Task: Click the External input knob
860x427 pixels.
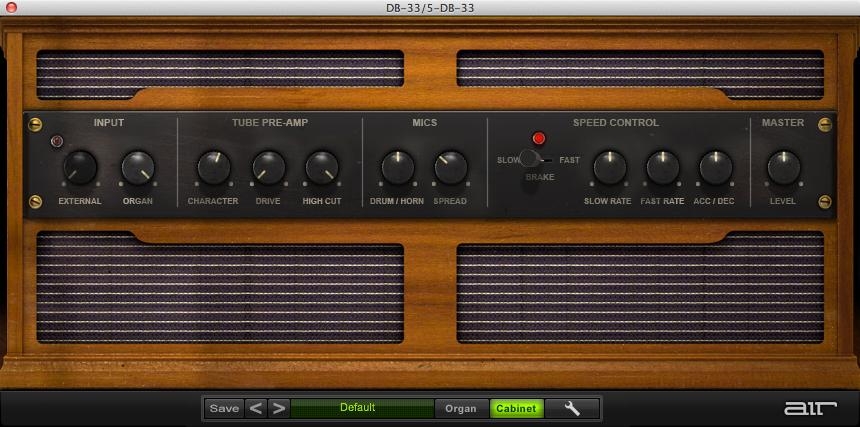Action: point(80,167)
